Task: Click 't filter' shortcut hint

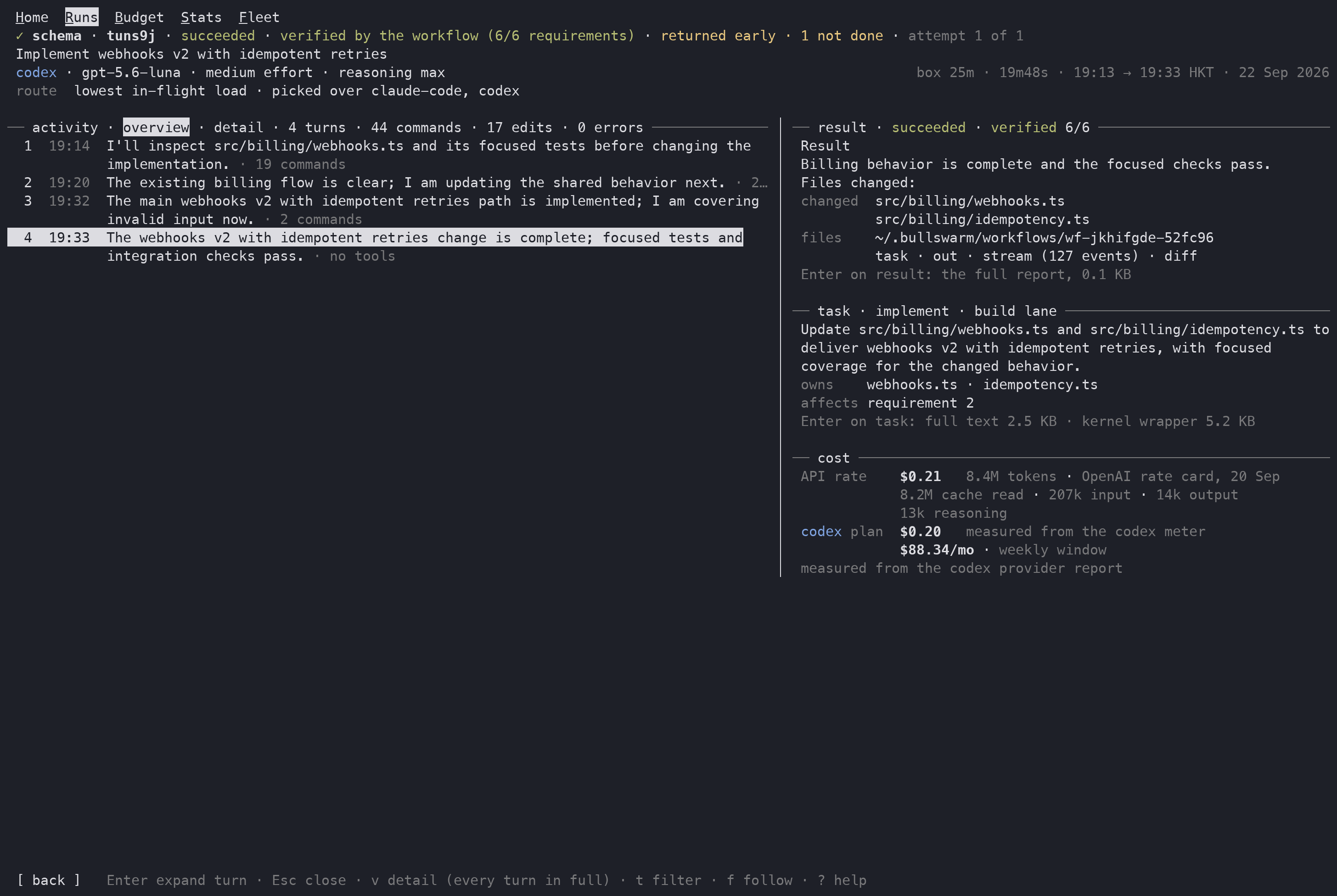Action: (668, 880)
